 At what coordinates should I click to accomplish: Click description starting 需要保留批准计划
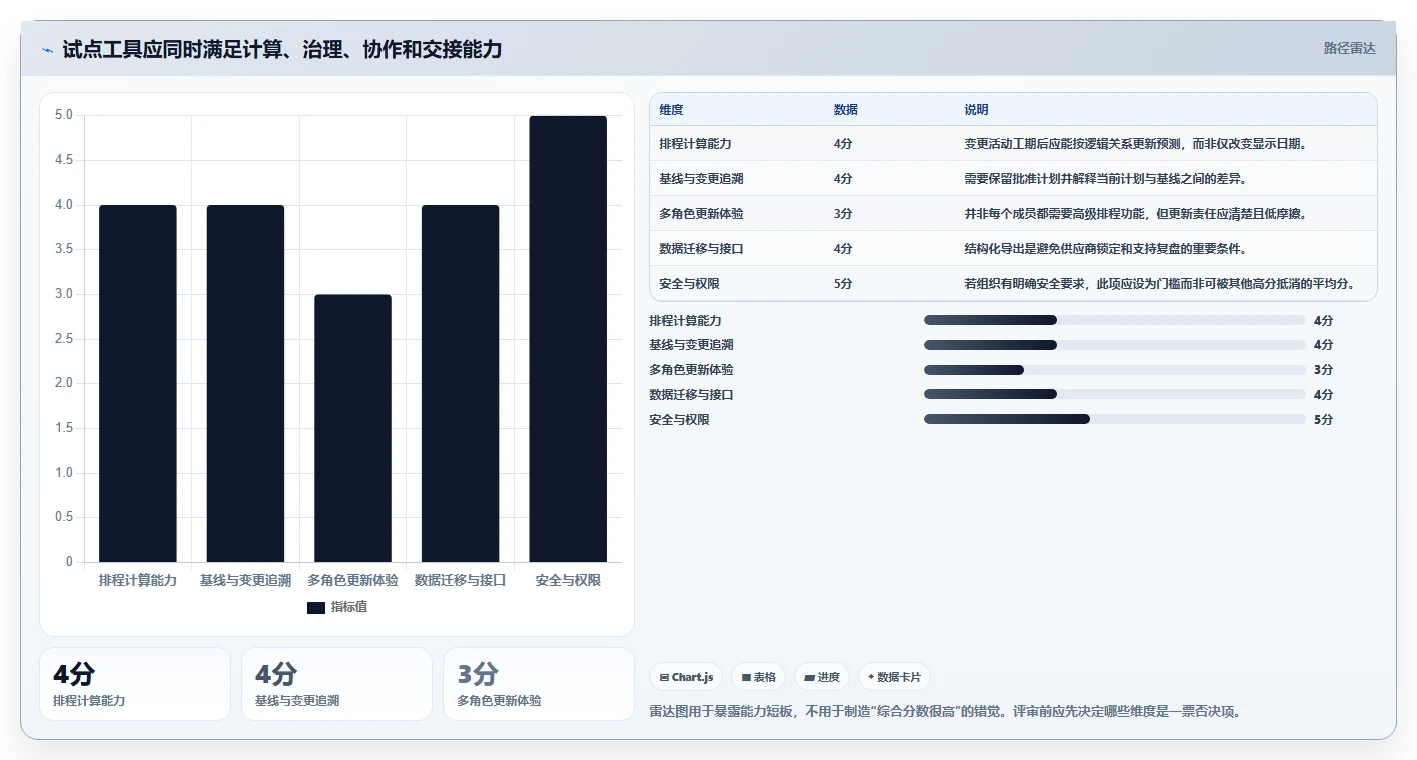coord(1105,179)
